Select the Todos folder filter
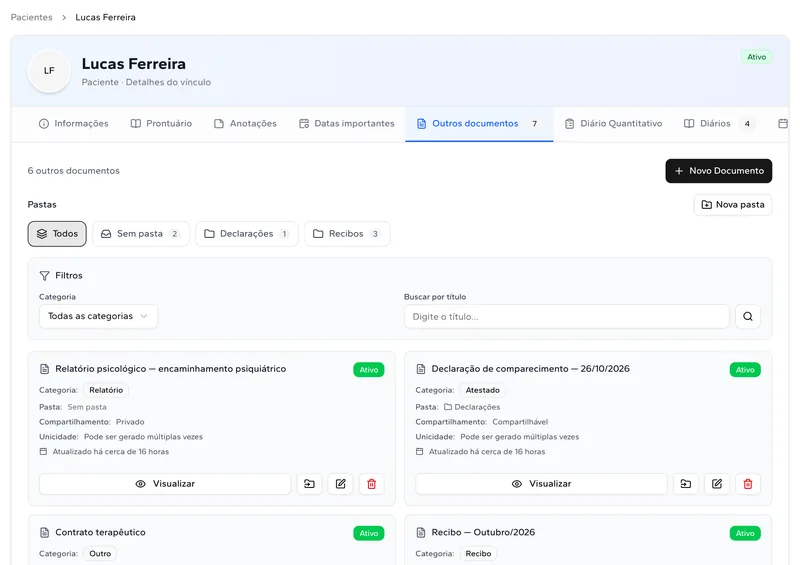800x565 pixels. point(57,234)
